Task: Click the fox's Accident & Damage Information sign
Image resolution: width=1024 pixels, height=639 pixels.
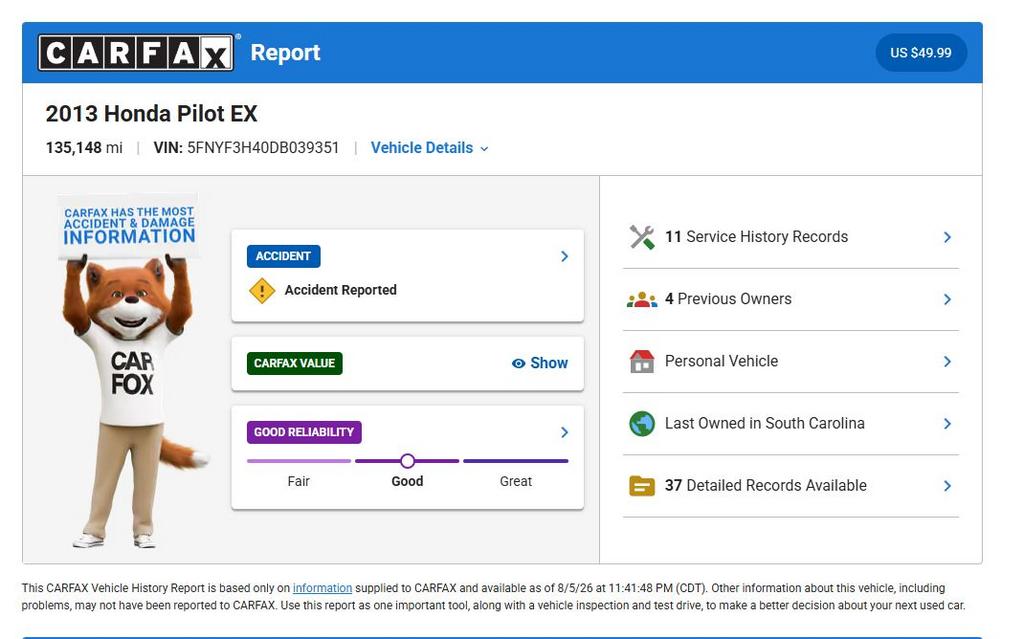Action: [x=129, y=226]
